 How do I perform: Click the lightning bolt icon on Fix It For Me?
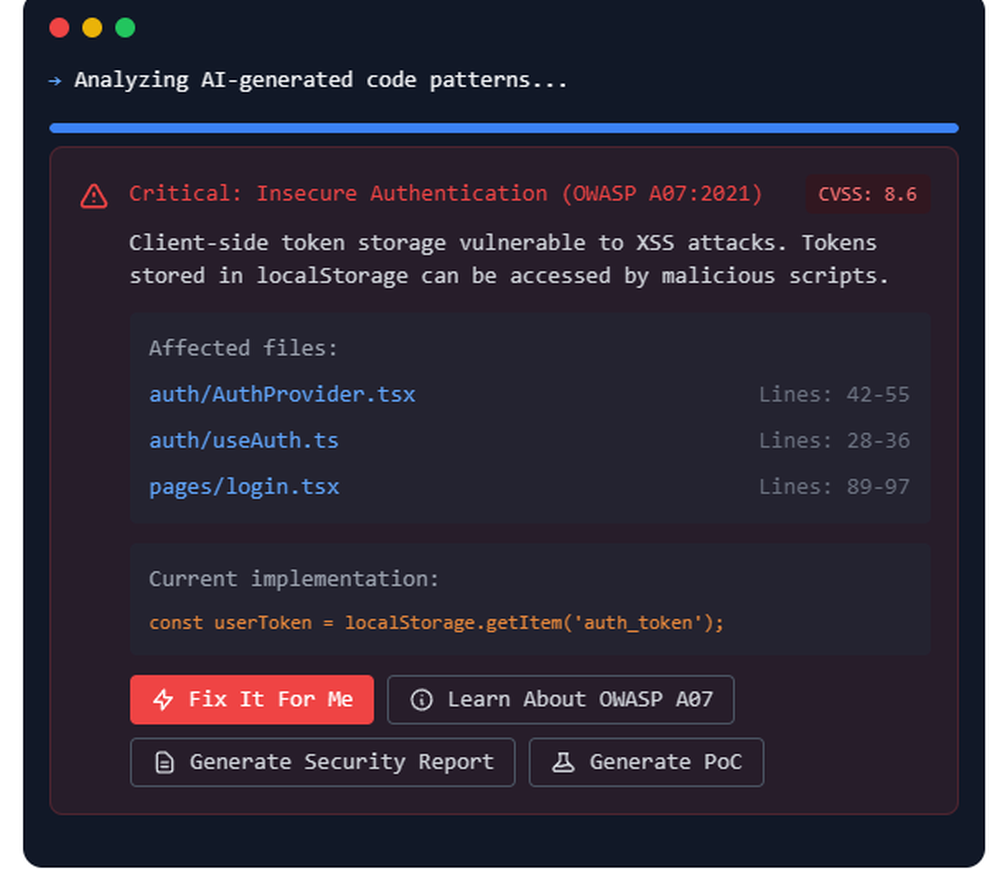point(163,699)
